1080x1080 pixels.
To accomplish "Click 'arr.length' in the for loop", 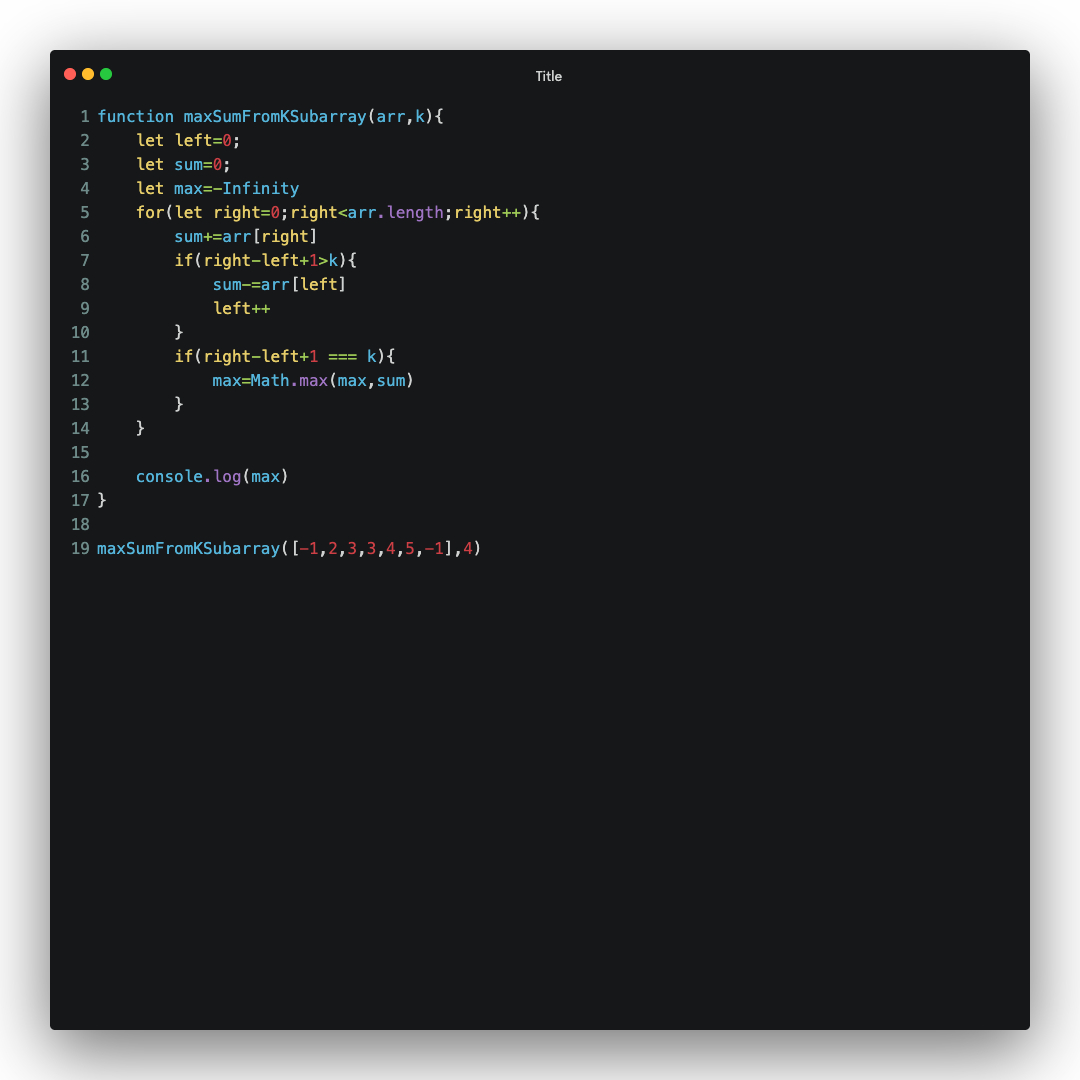I will 396,213.
